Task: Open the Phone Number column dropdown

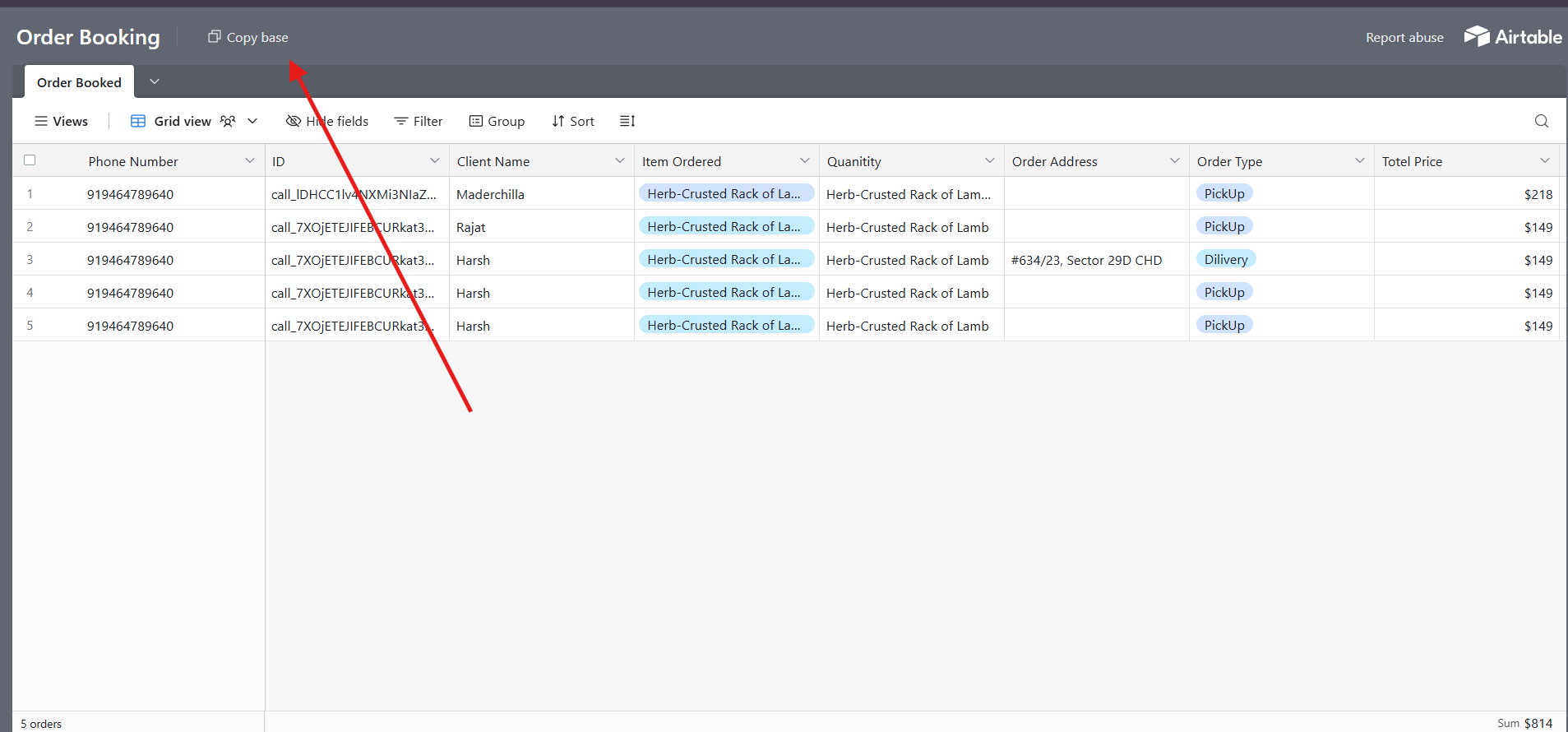Action: pyautogui.click(x=250, y=161)
